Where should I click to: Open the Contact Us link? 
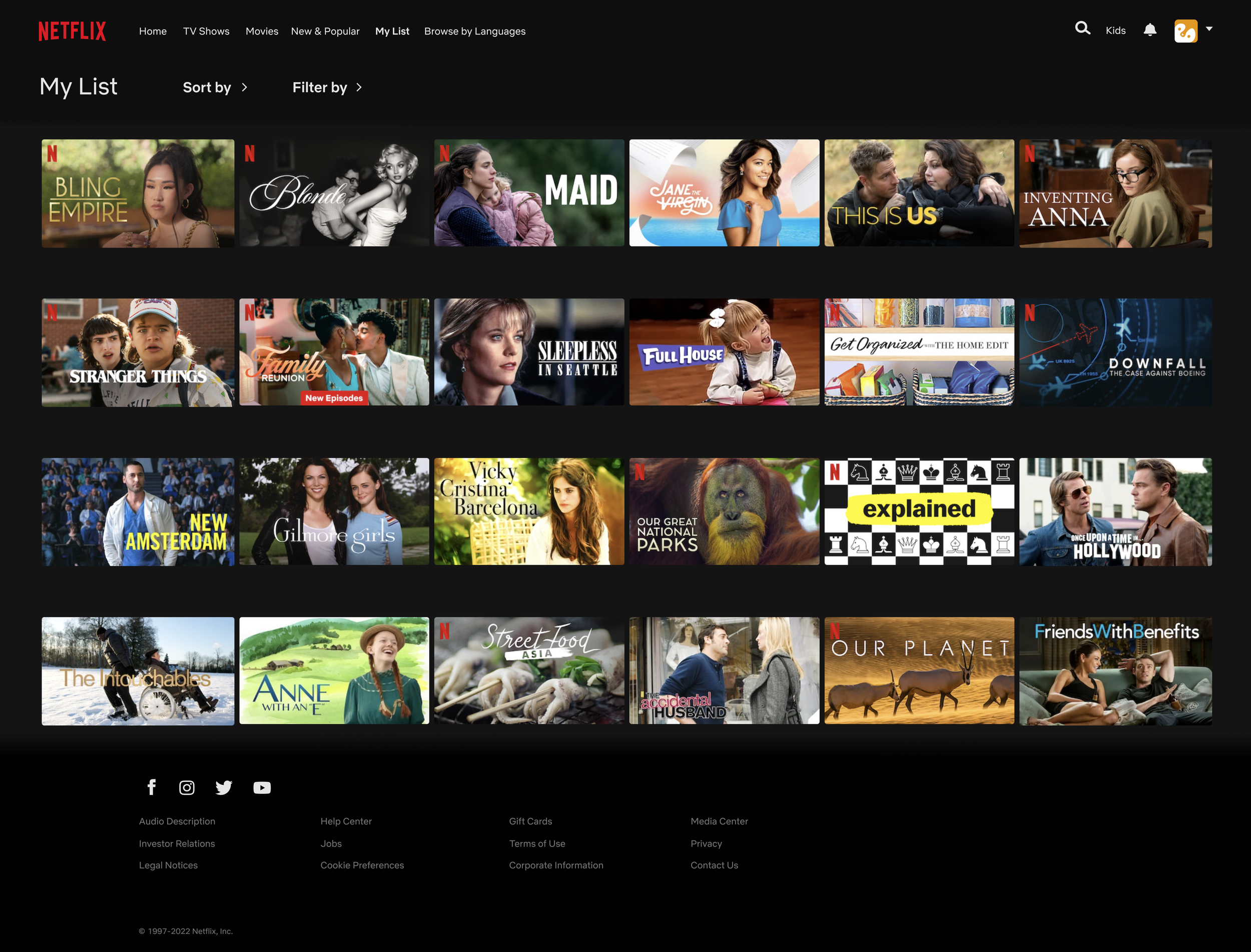(714, 865)
